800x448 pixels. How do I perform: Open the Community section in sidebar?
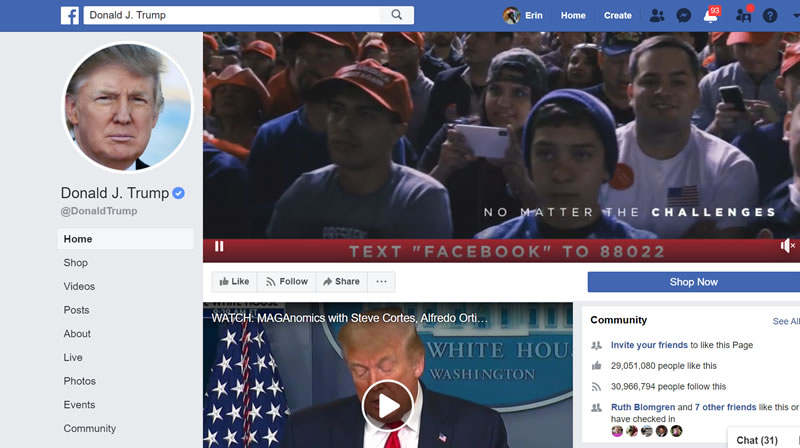pos(90,429)
